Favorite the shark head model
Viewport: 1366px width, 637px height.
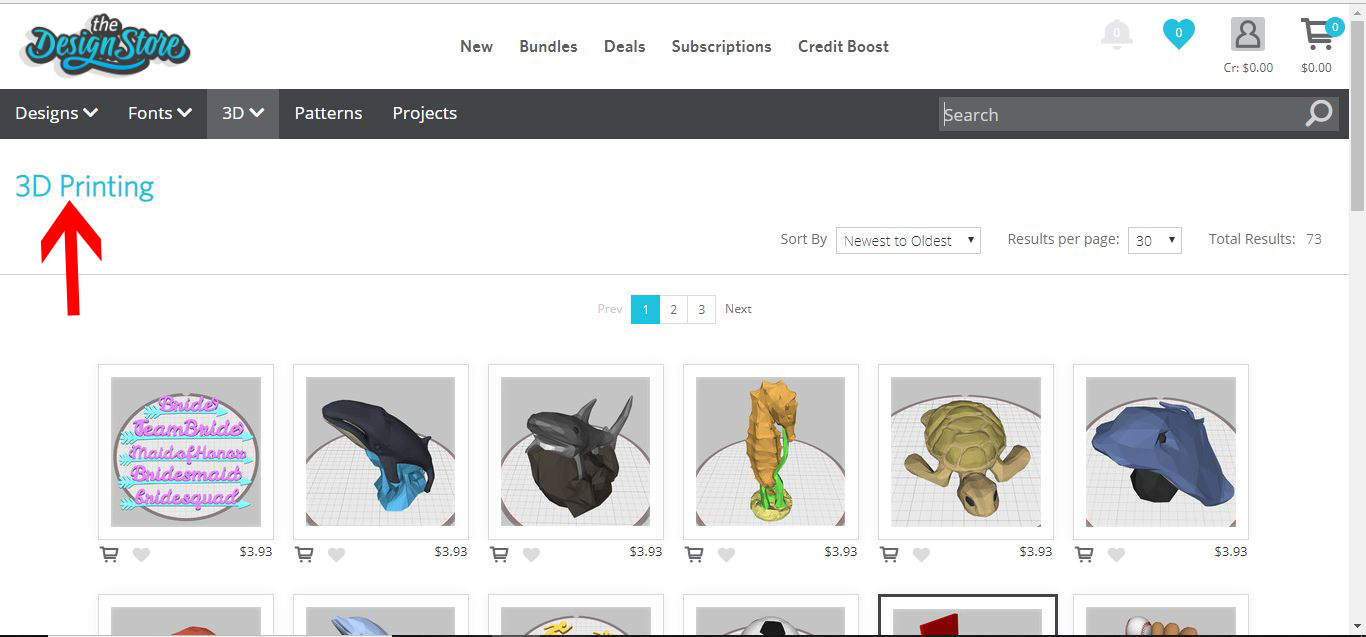(x=531, y=554)
